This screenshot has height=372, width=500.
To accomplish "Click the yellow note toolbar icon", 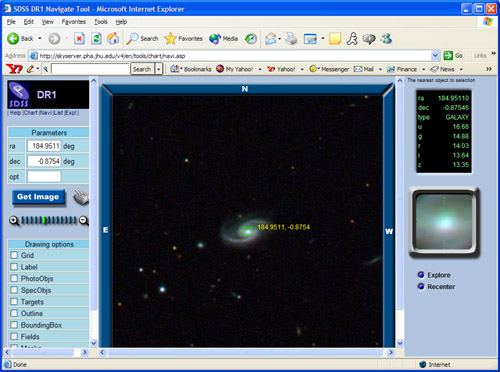I will point(335,39).
